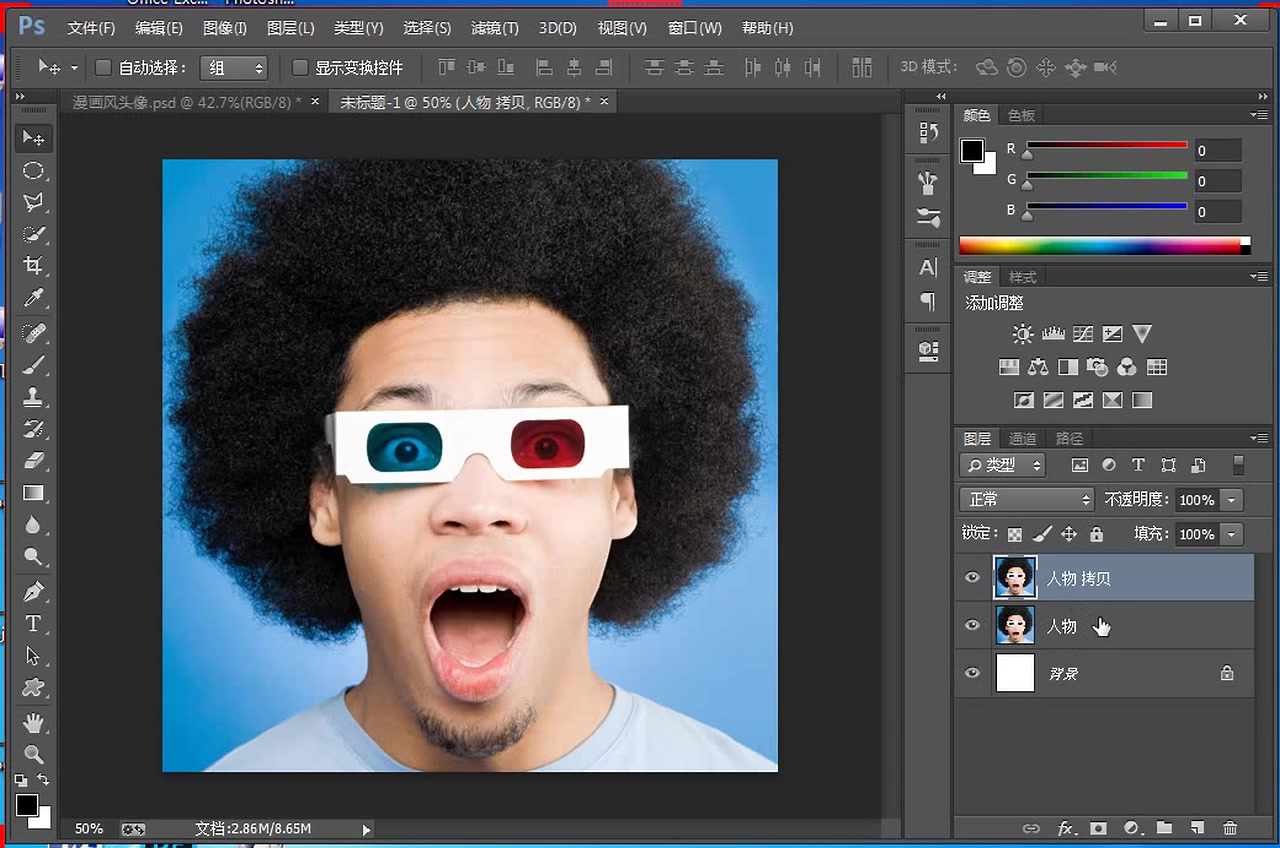
Task: Select the History Brush tool
Action: pos(34,428)
